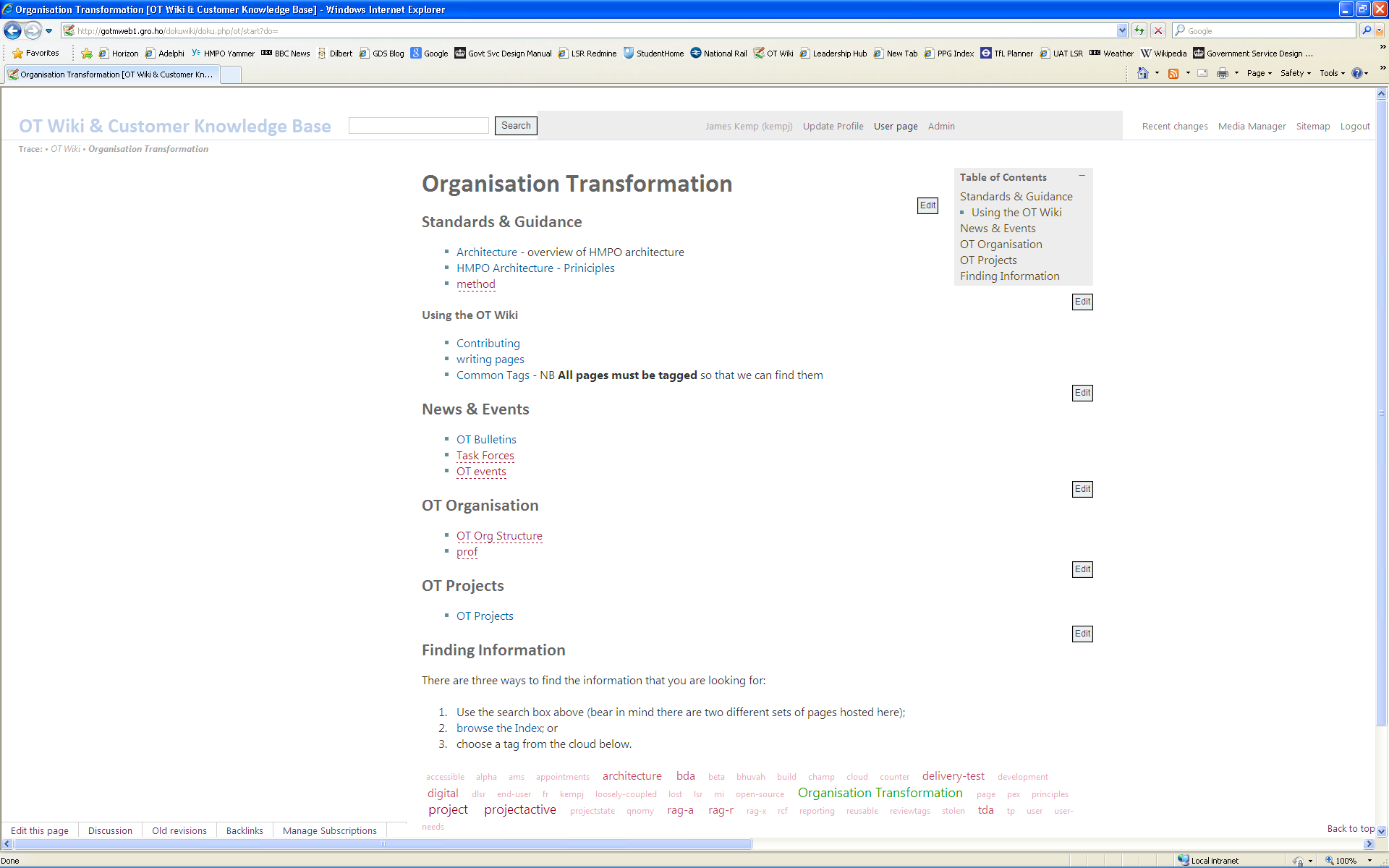Screen dimensions: 1389x868
Task: Click into the wiki search text box
Action: [x=419, y=125]
